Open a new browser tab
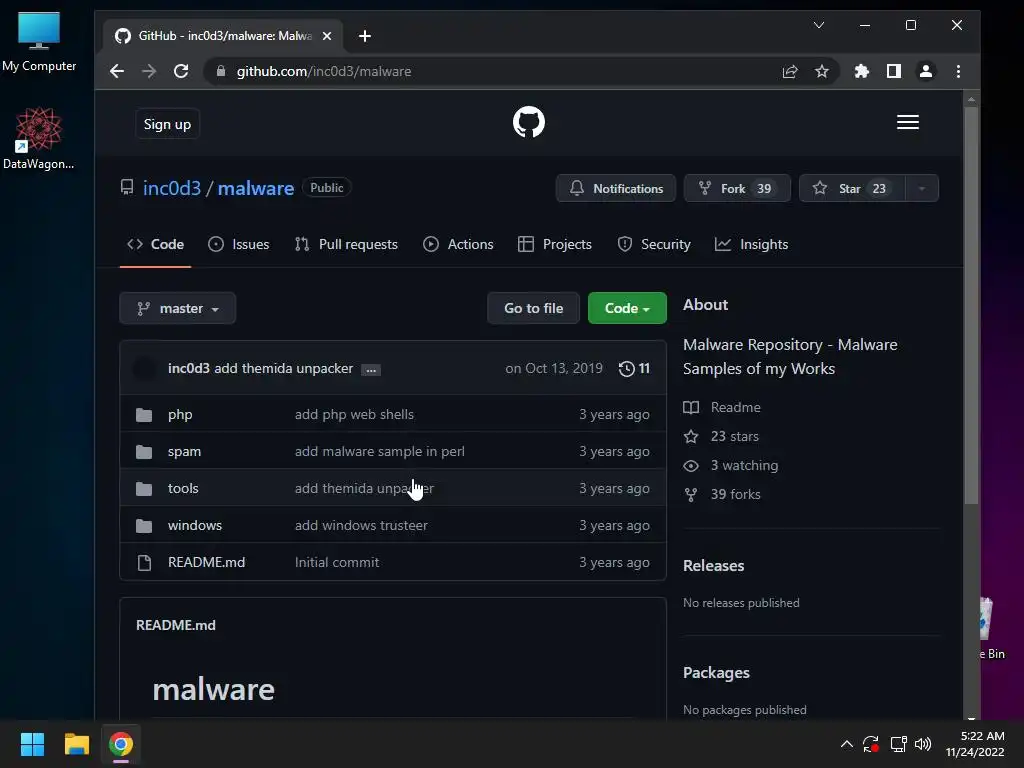This screenshot has width=1024, height=768. point(365,36)
